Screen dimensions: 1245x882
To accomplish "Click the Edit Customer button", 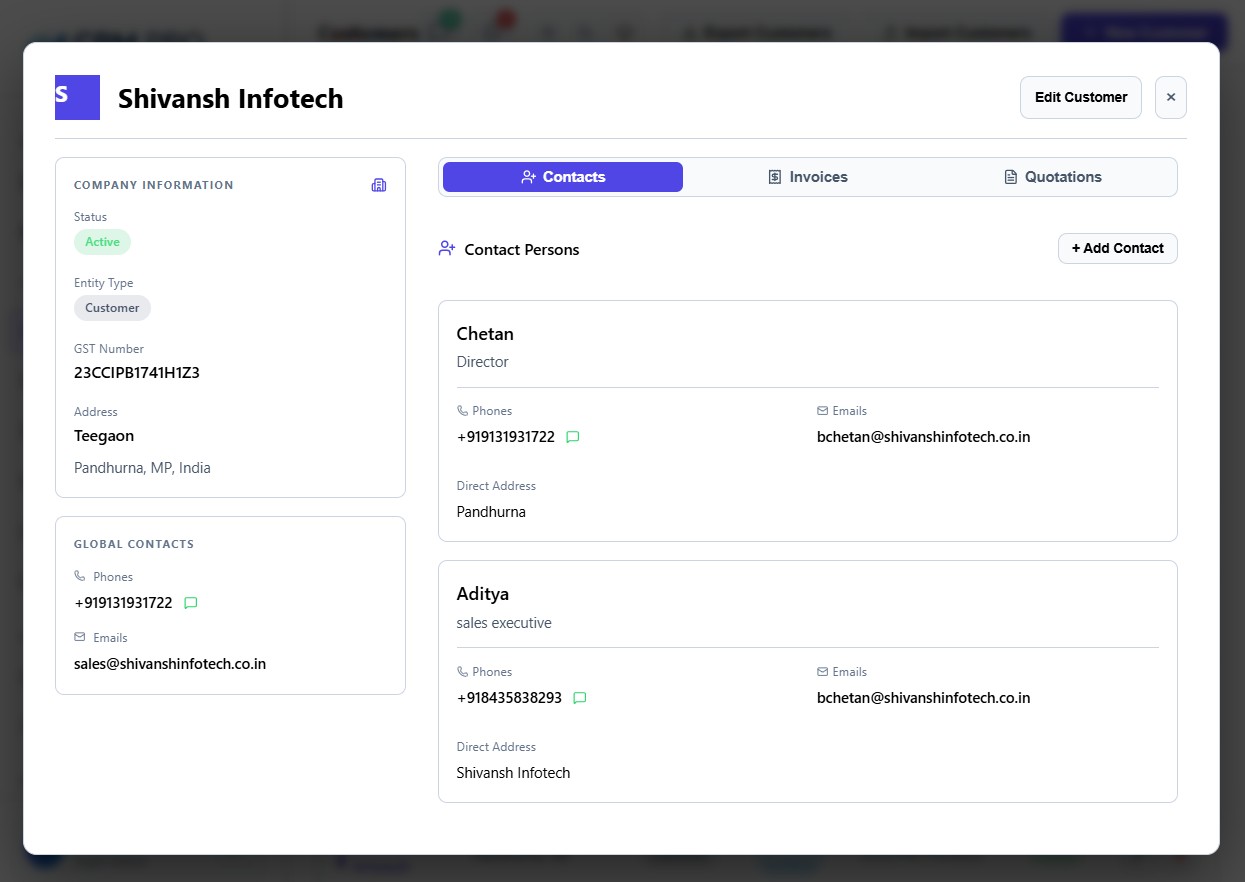I will pyautogui.click(x=1081, y=97).
